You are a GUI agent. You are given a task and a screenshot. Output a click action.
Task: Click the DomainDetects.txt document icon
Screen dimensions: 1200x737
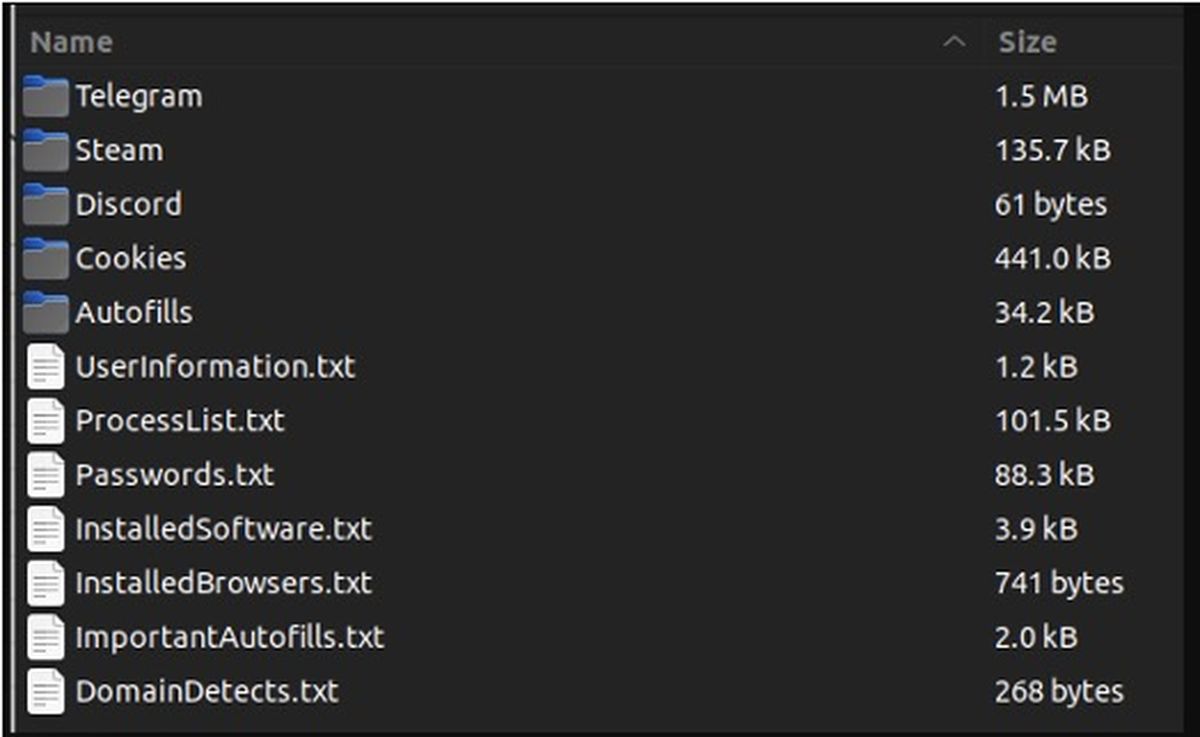[x=45, y=691]
